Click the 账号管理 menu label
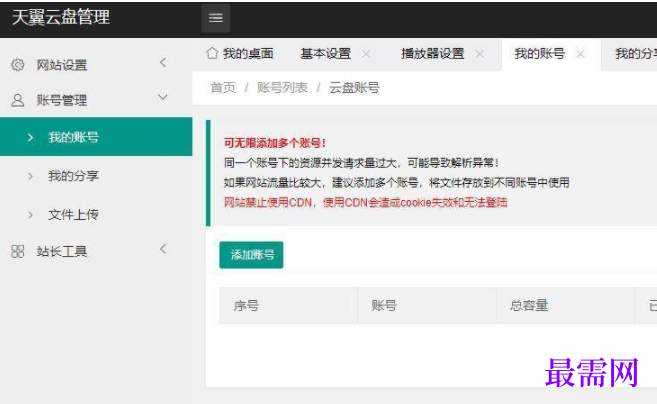 [x=62, y=100]
